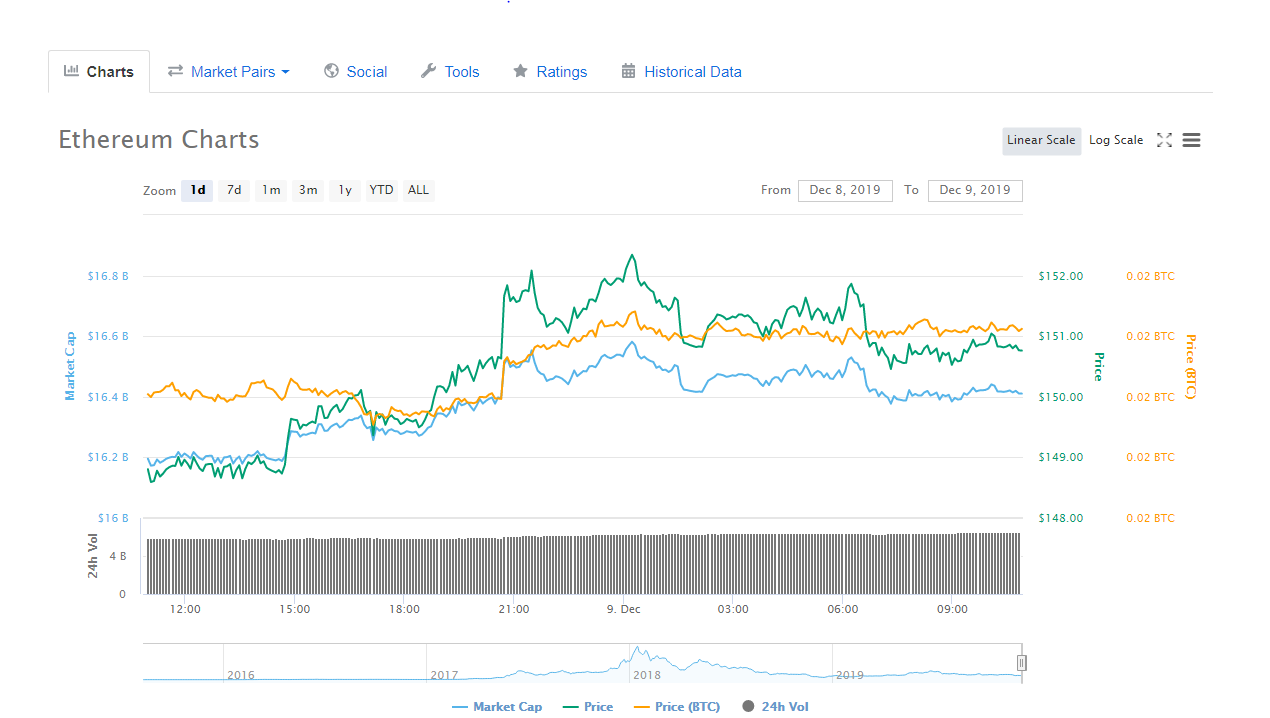
Task: Click the Charts tab bar-chart icon
Action: [71, 71]
